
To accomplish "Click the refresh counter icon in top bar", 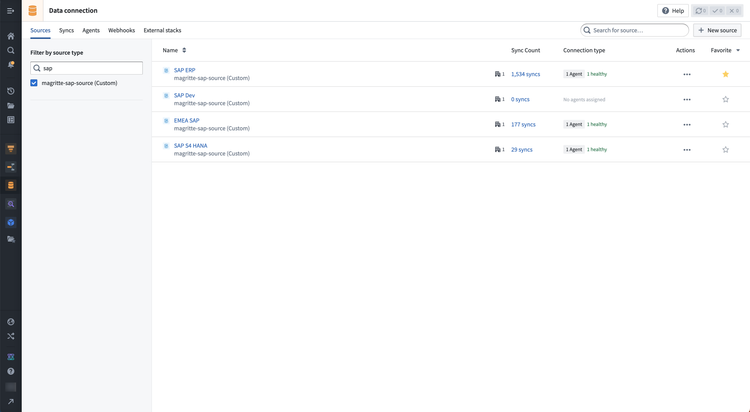I will pos(701,11).
